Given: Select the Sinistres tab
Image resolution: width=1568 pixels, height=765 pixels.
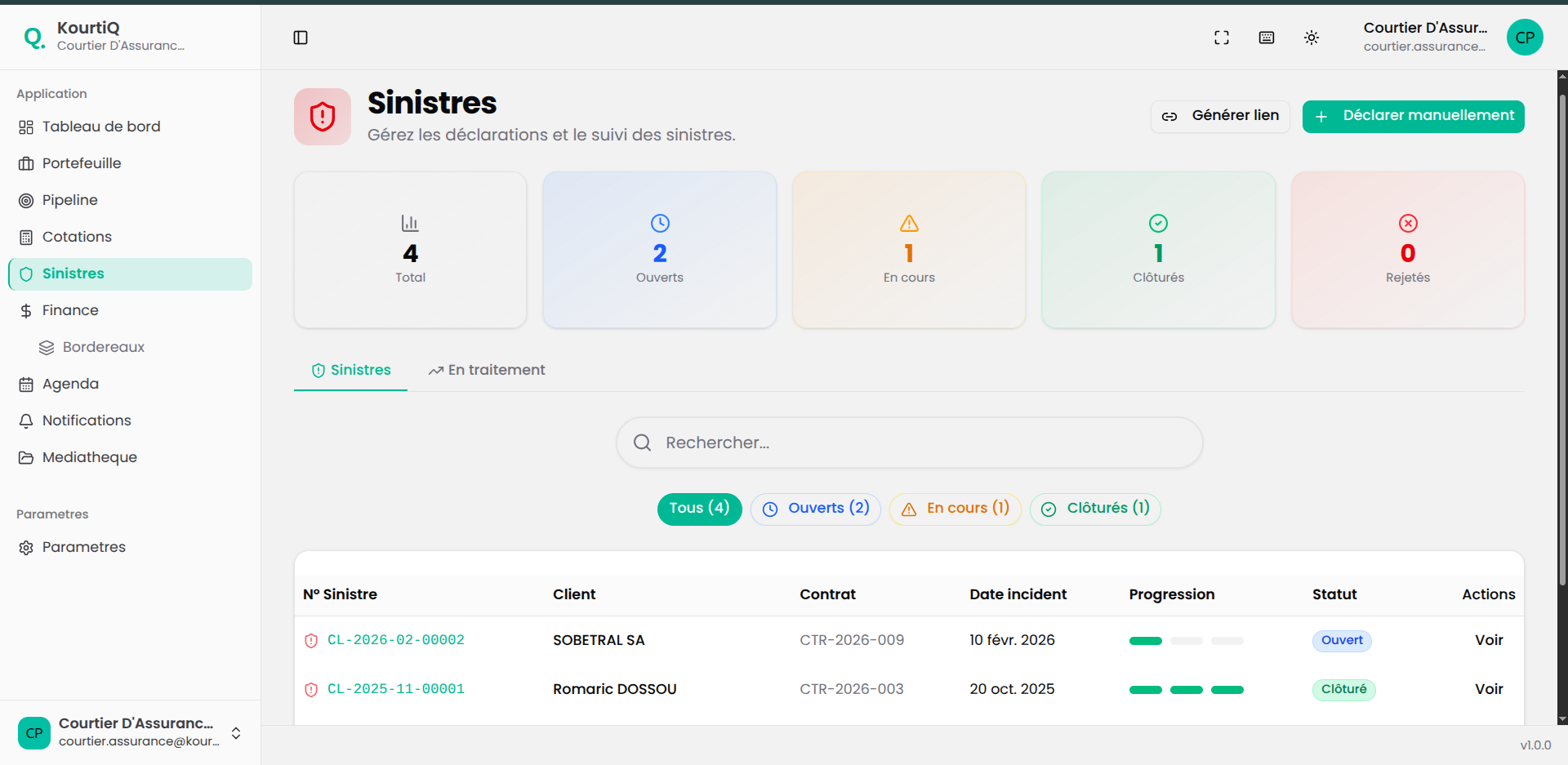Looking at the screenshot, I should (350, 370).
